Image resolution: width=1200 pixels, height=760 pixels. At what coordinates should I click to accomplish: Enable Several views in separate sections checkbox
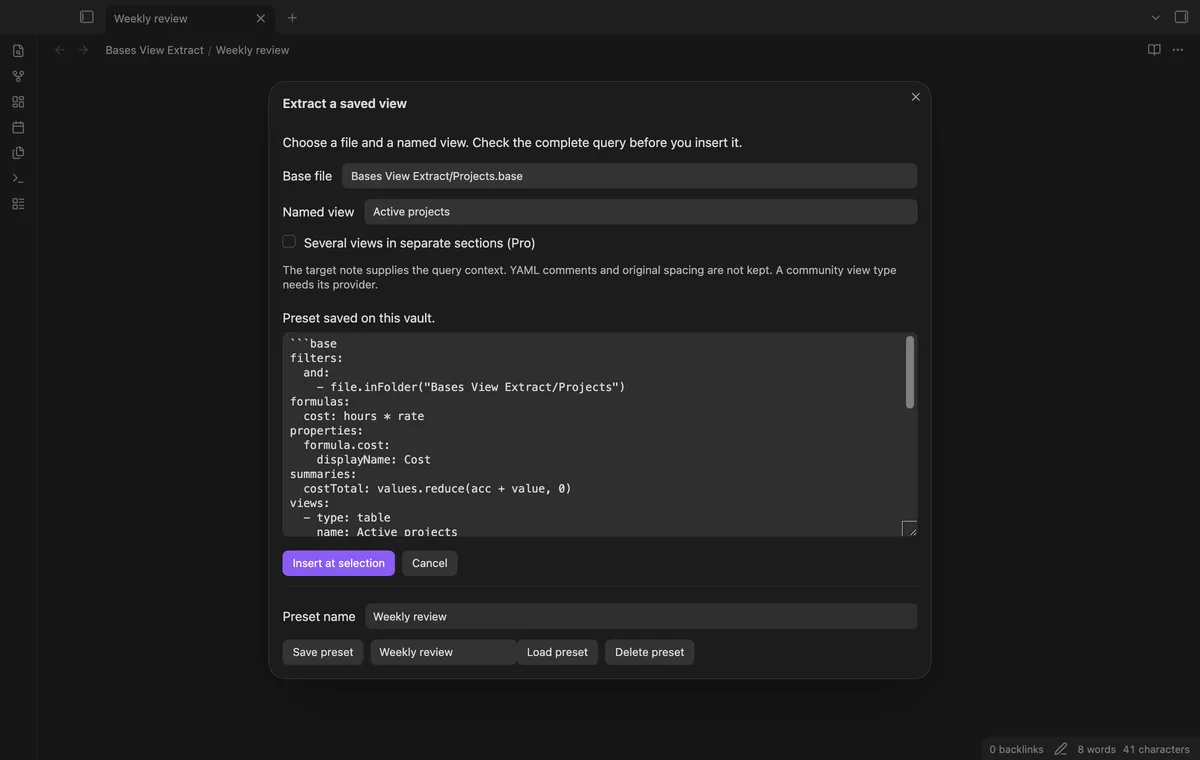pos(289,242)
